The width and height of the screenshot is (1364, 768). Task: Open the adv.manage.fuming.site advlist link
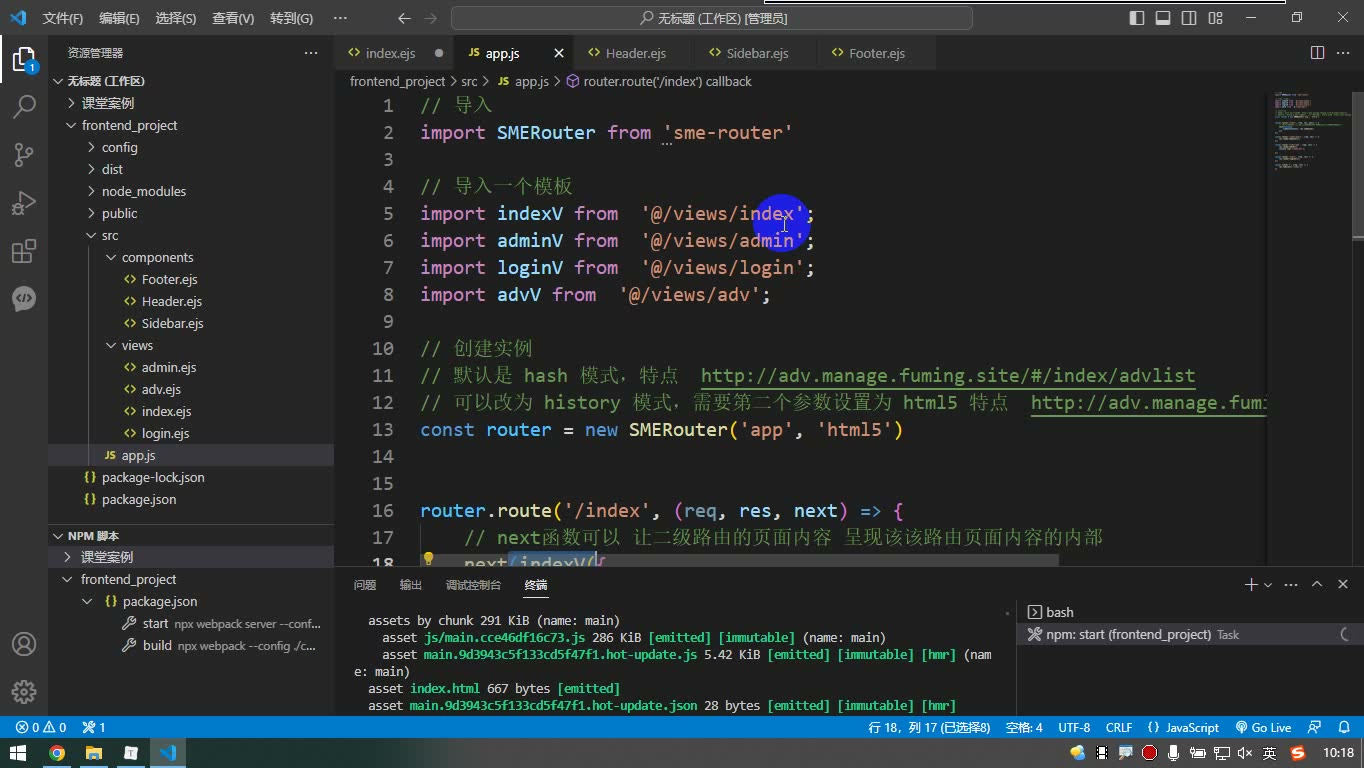948,376
